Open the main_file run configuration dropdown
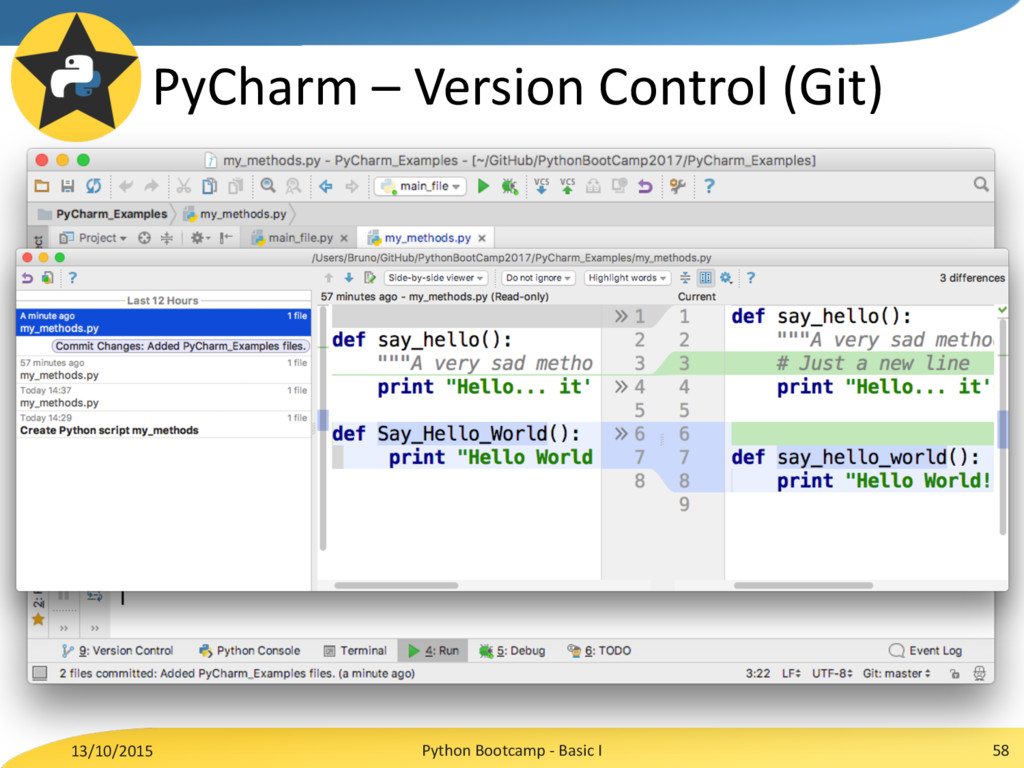Image resolution: width=1024 pixels, height=768 pixels. pyautogui.click(x=421, y=186)
